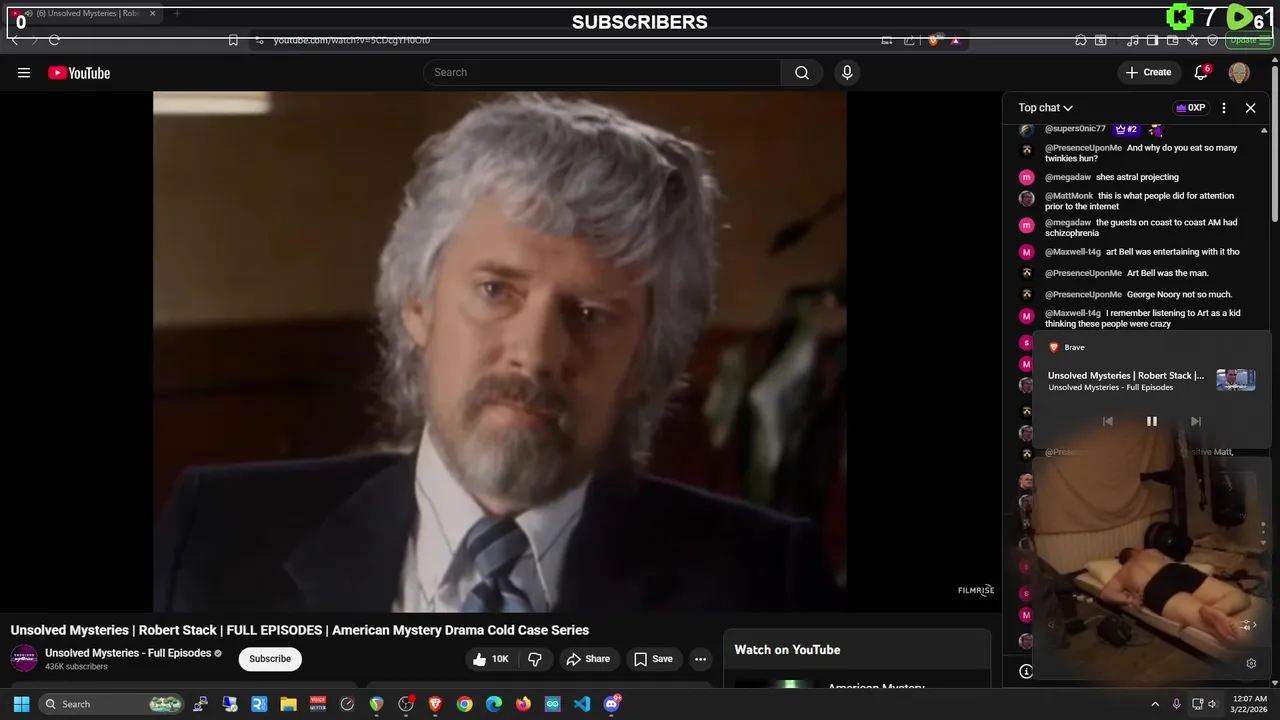Screen dimensions: 1280x720
Task: Open settings gear in the overlay panel
Action: 1251,663
